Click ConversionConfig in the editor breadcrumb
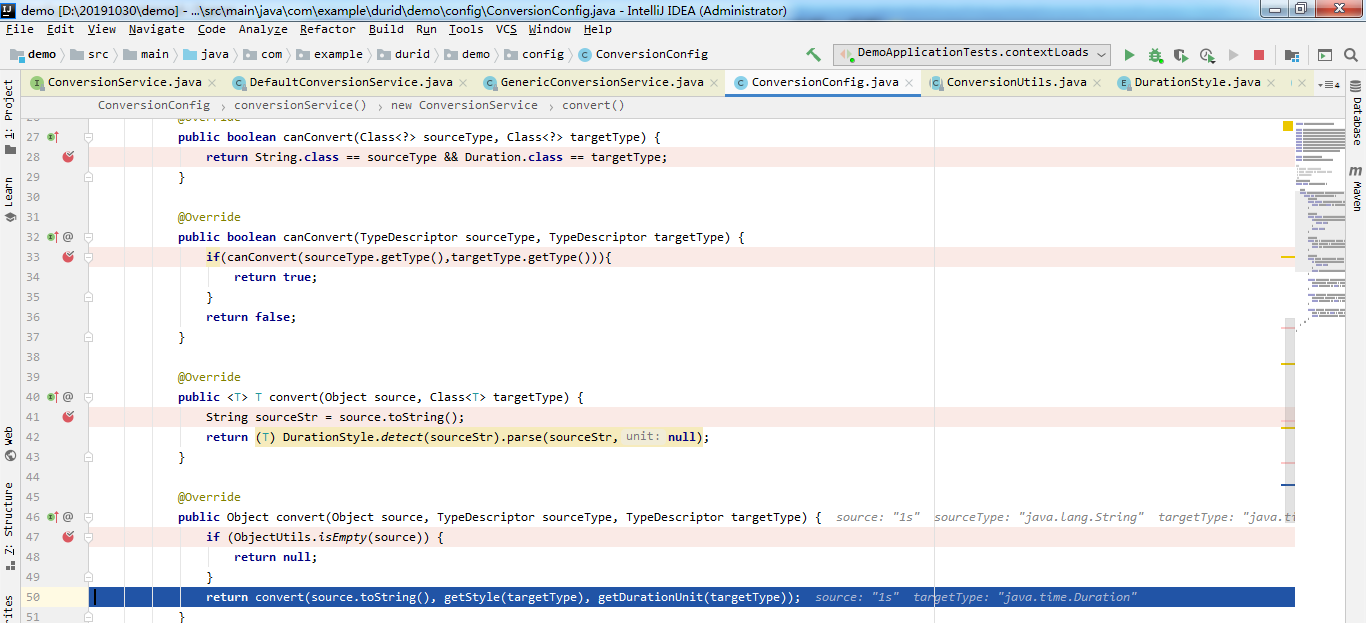 pyautogui.click(x=154, y=105)
